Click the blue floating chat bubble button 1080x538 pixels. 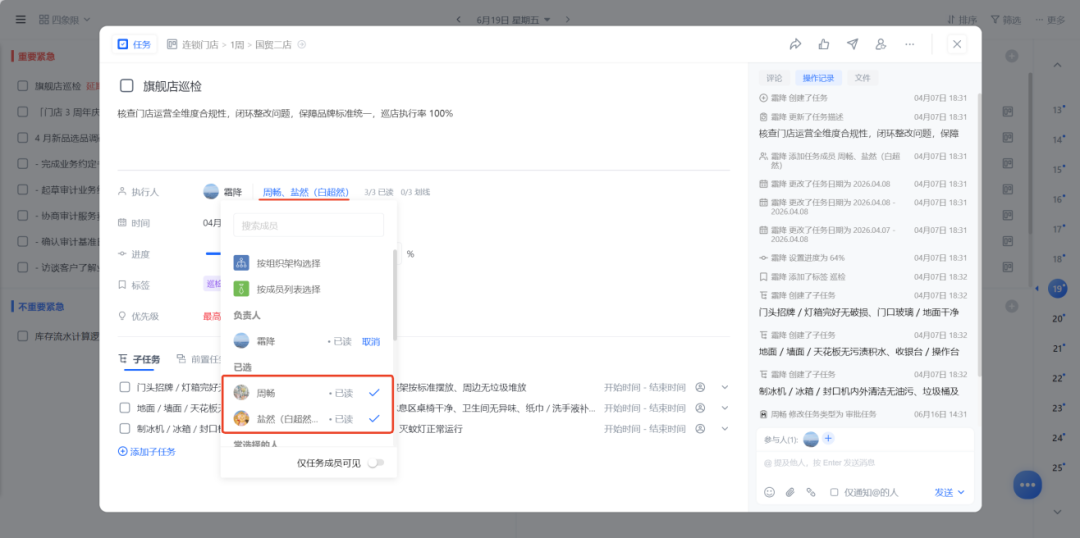[x=1027, y=485]
